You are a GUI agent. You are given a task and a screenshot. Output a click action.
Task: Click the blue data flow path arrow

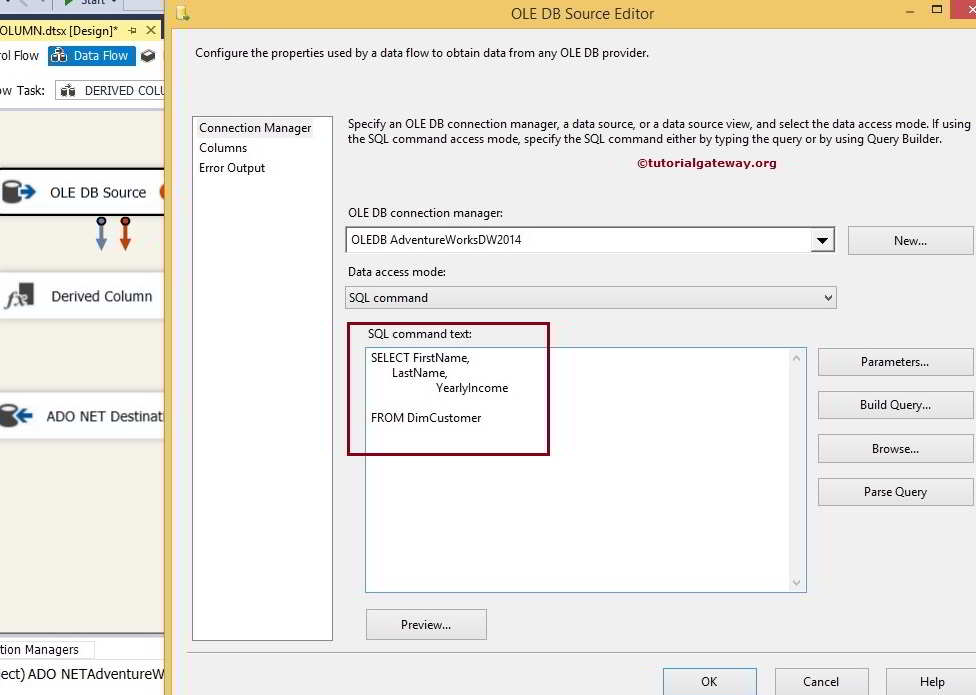pos(101,233)
